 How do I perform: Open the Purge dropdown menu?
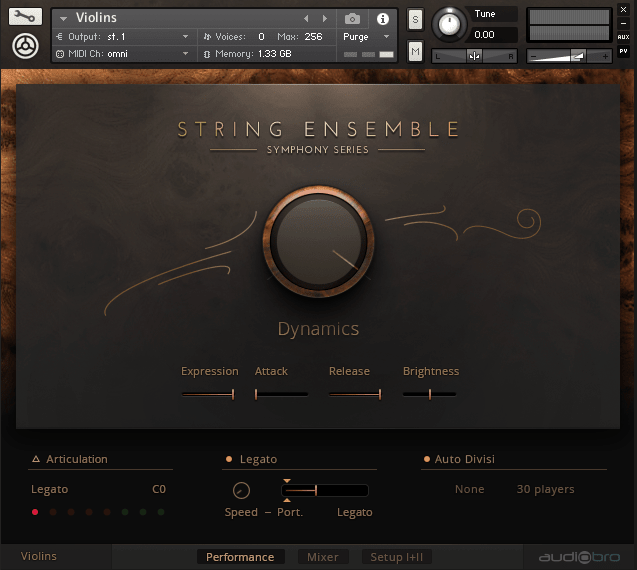click(x=366, y=37)
